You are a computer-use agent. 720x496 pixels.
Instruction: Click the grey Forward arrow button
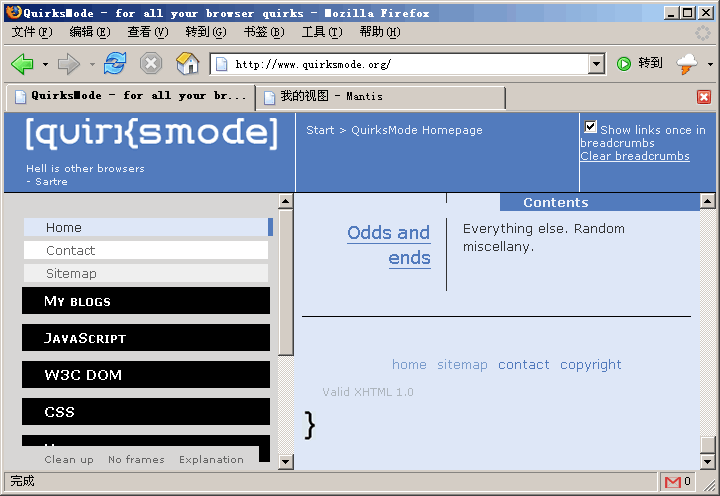(69, 64)
